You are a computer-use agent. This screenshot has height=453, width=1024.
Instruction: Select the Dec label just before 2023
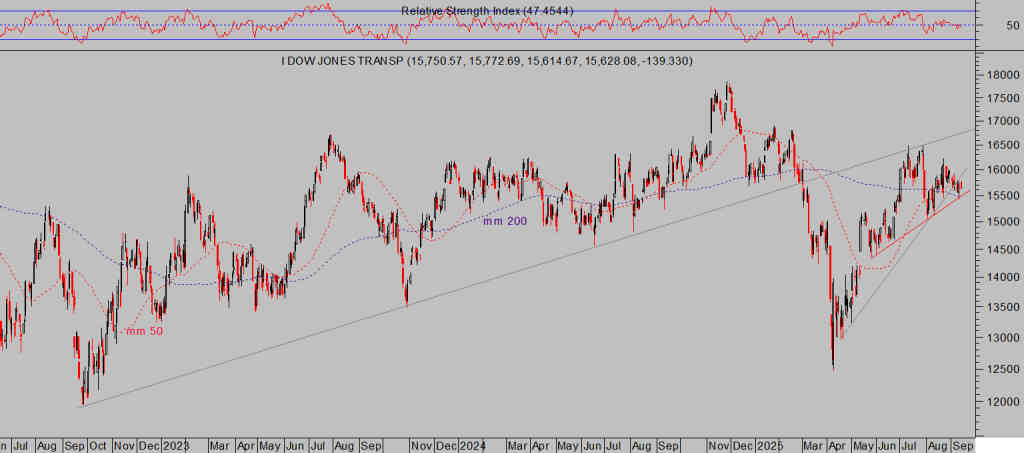click(x=150, y=446)
